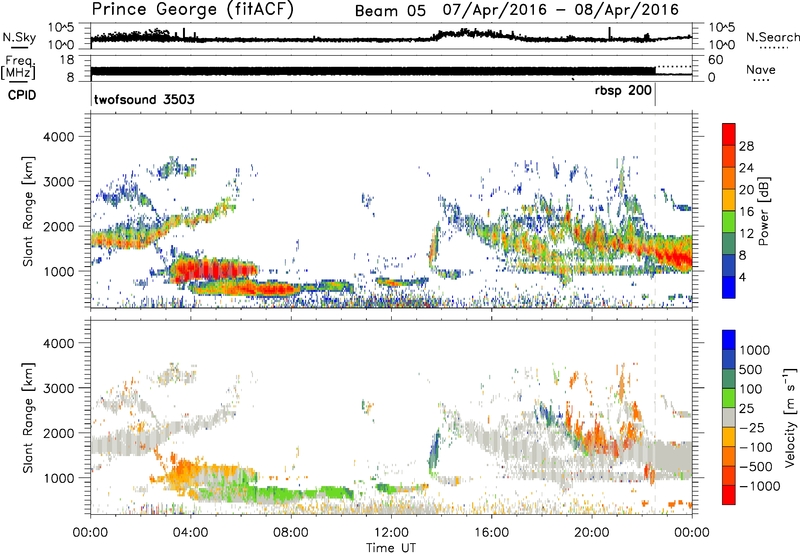Click the "04:00" time tick label
The image size is (800, 554).
pyautogui.click(x=190, y=533)
